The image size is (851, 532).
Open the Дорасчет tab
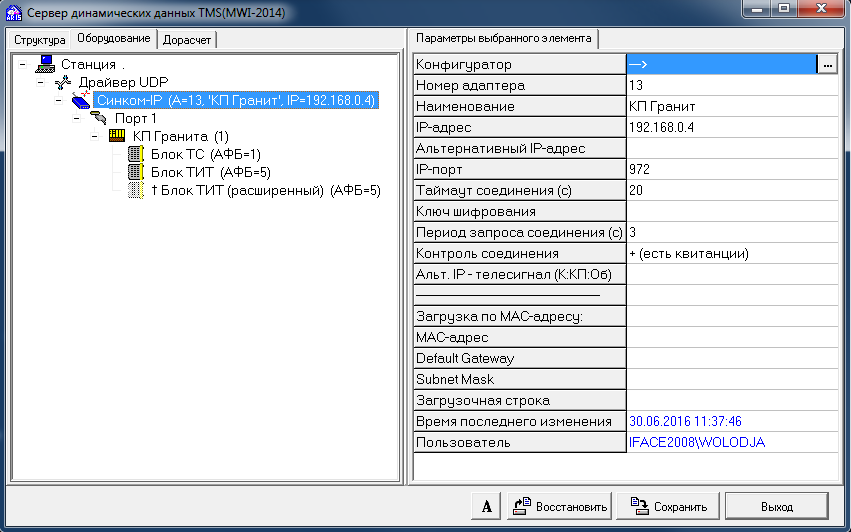188,39
